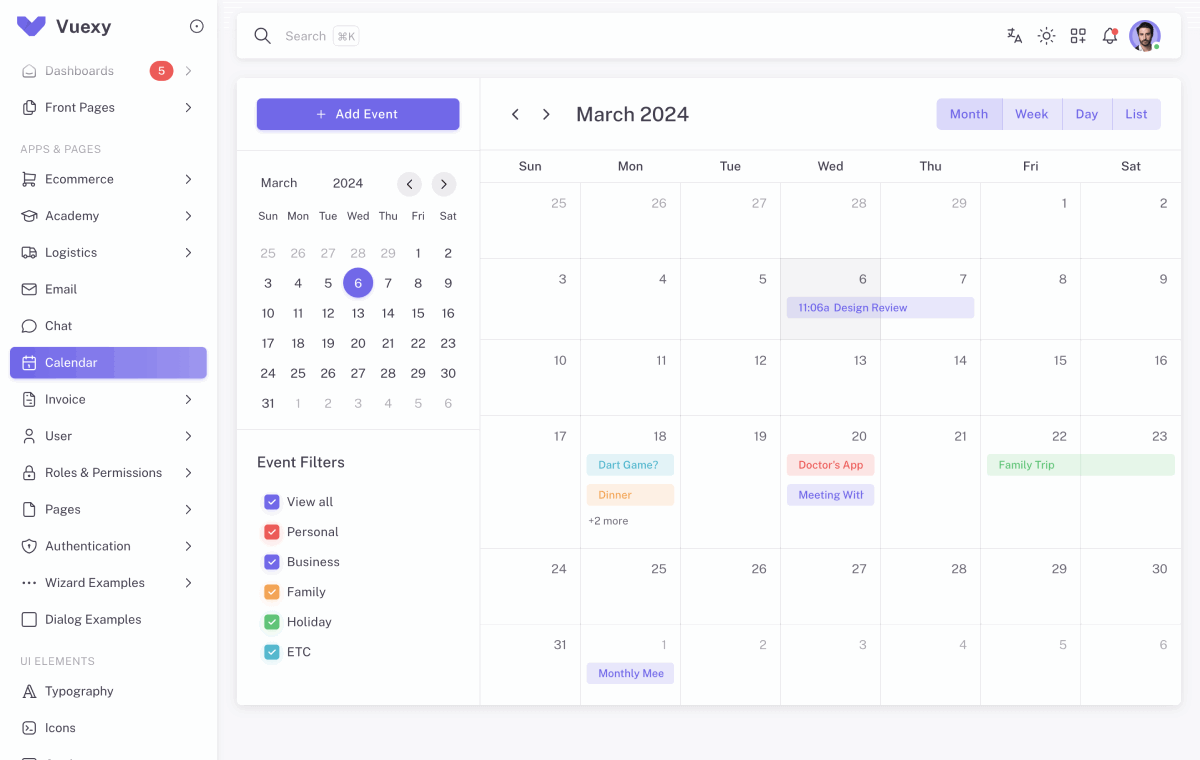
Task: Toggle the Holiday event filter
Action: pyautogui.click(x=272, y=621)
